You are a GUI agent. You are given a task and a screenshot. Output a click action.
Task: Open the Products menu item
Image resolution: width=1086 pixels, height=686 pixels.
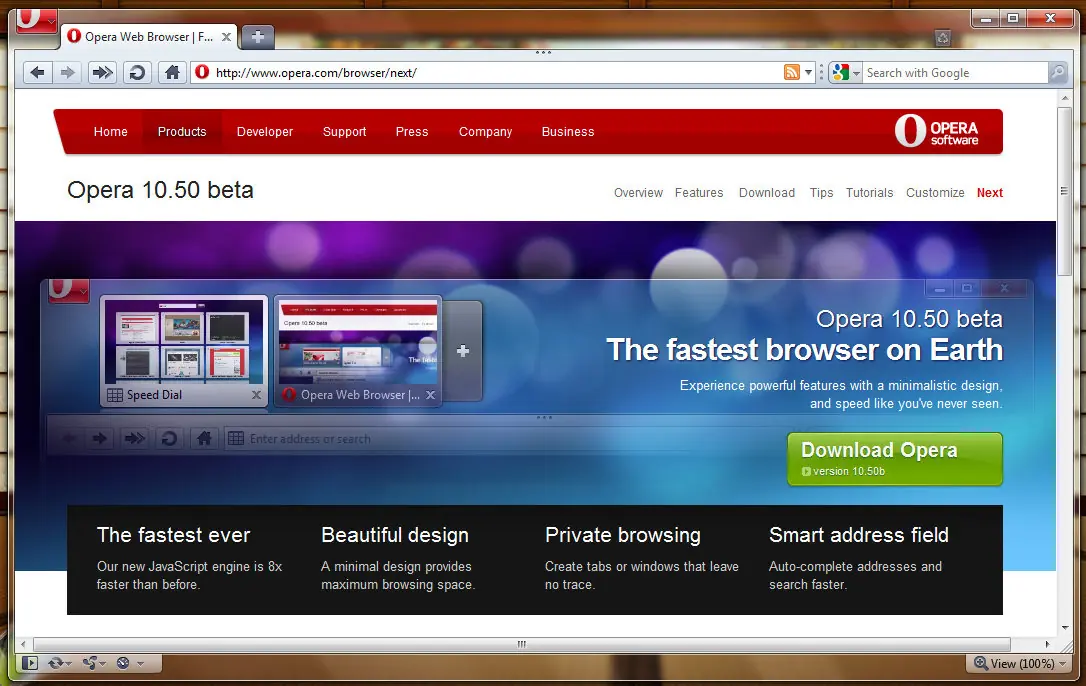[182, 132]
